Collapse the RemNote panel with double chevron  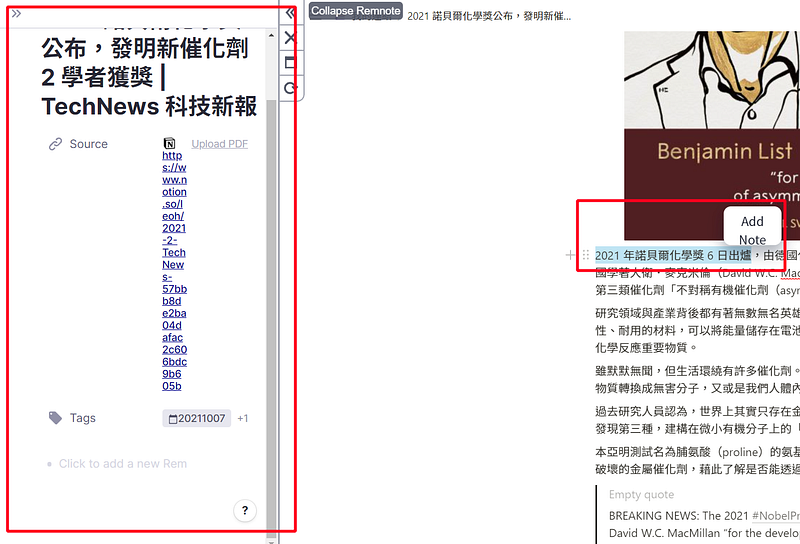coord(290,13)
